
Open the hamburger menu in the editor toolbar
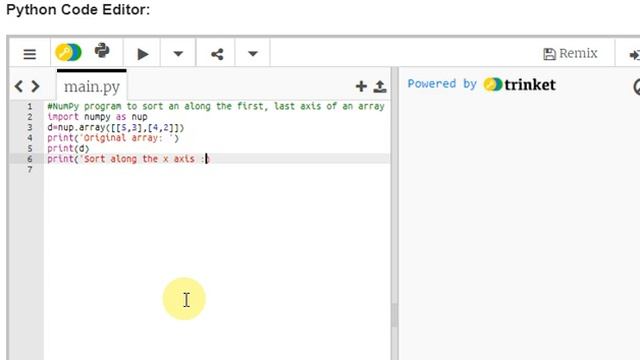tap(29, 54)
